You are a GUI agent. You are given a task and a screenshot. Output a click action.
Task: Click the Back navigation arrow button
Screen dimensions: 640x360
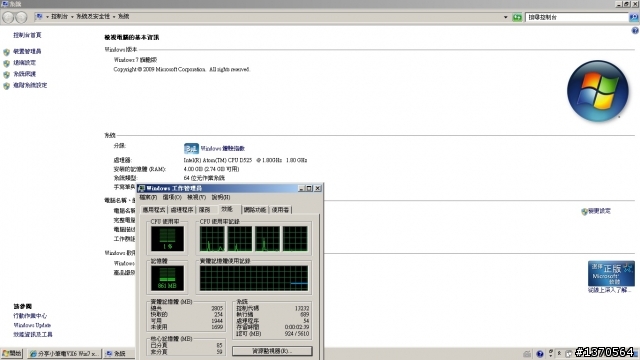pyautogui.click(x=8, y=17)
